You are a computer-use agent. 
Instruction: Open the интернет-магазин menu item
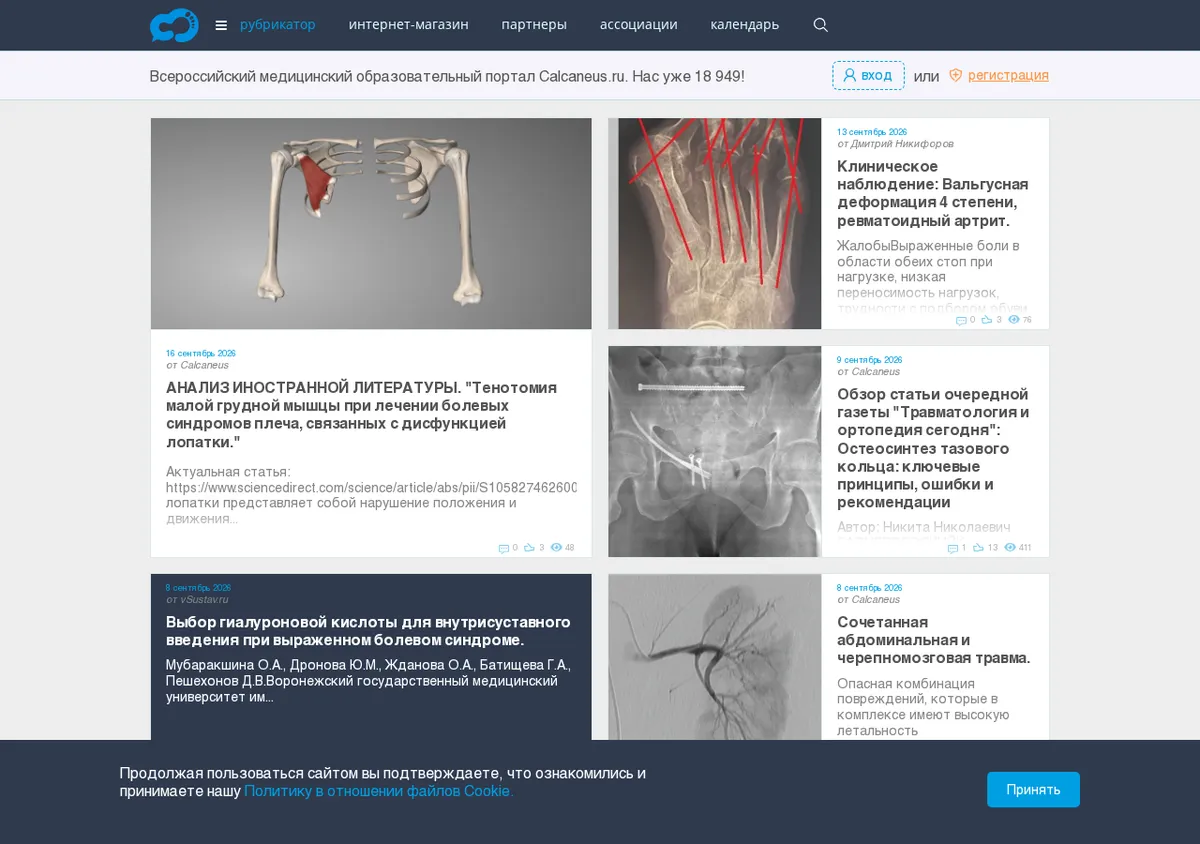[x=408, y=25]
